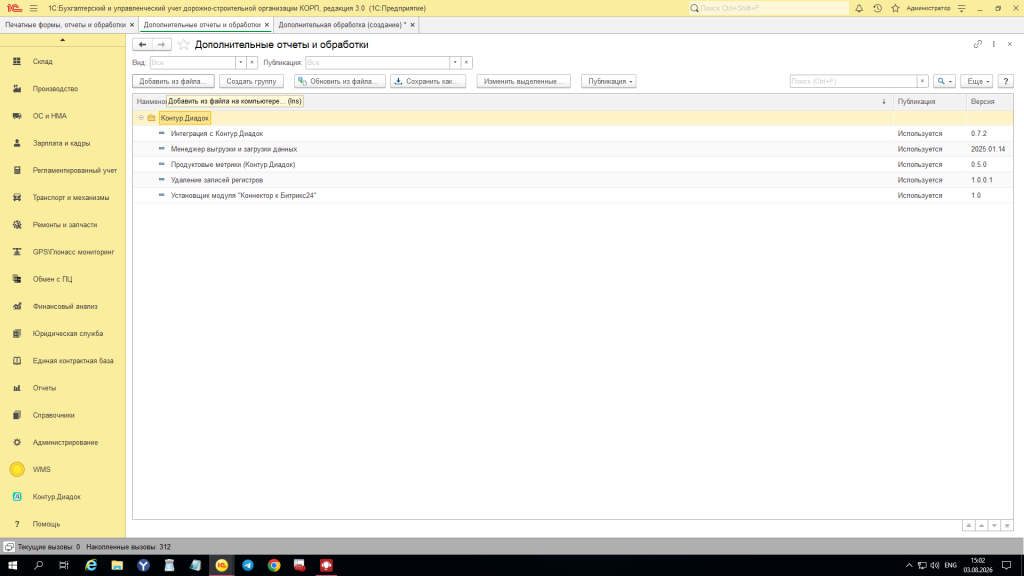Open Telegram from the taskbar
Viewport: 1024px width, 576px height.
[248, 566]
